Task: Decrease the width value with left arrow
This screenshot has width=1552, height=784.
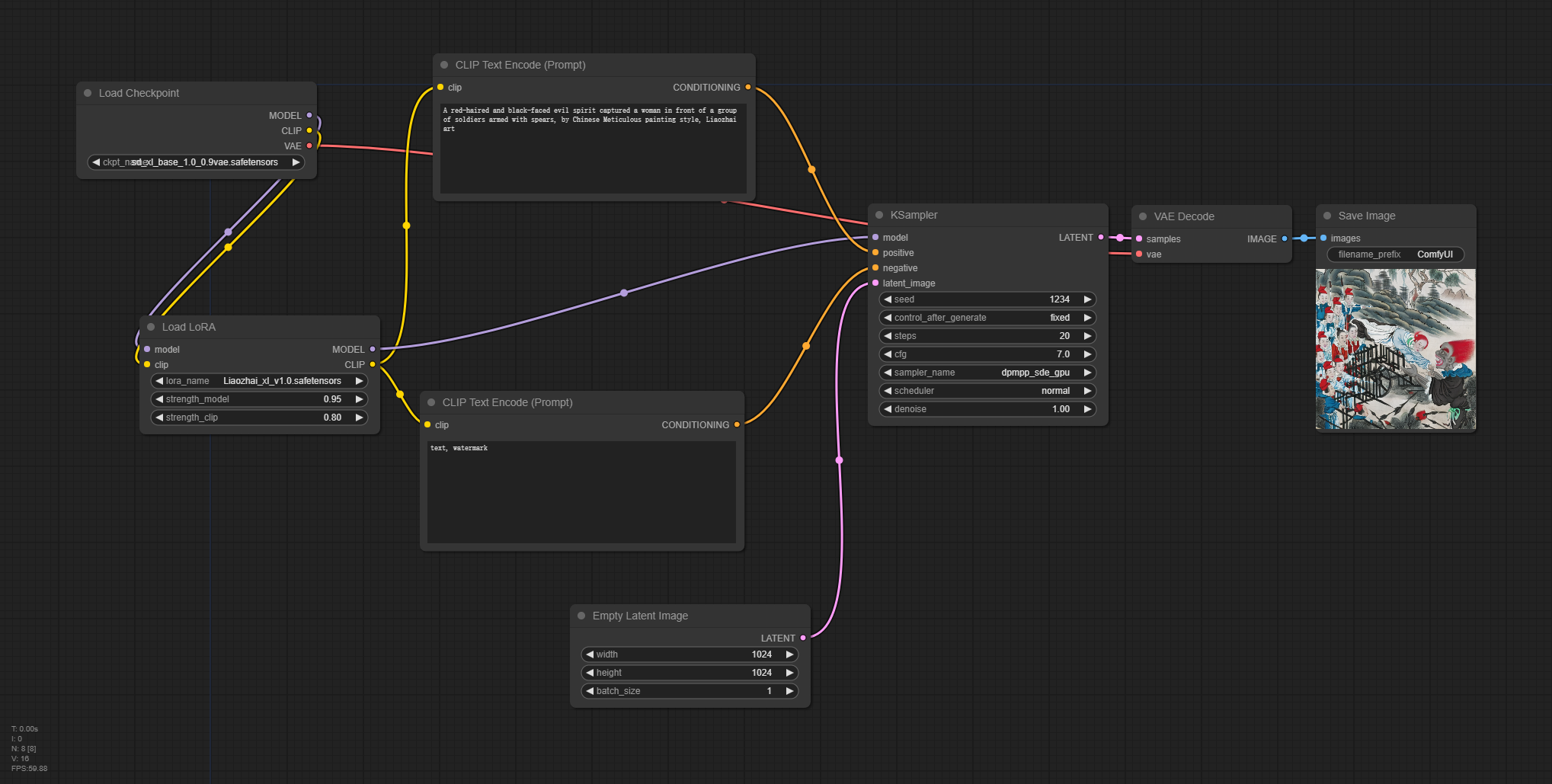Action: (589, 654)
